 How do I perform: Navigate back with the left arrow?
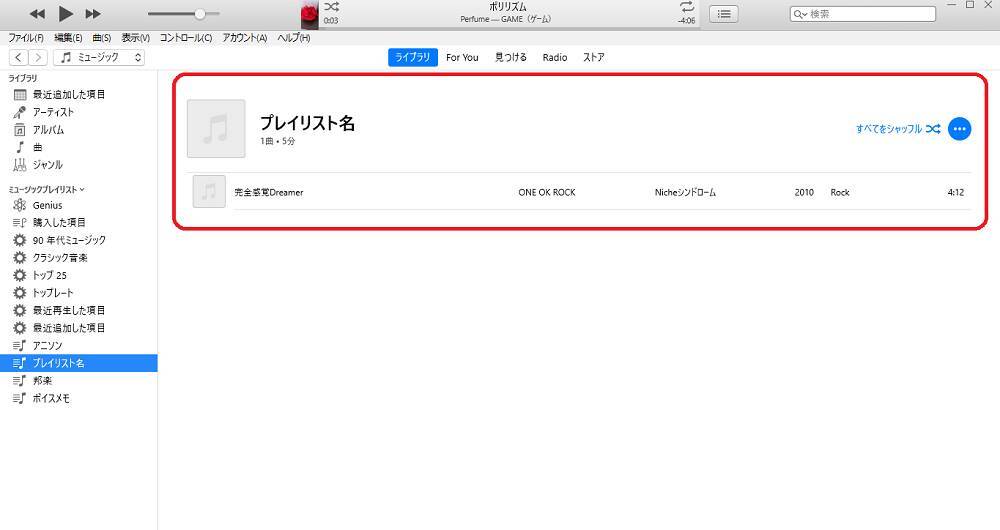point(18,58)
